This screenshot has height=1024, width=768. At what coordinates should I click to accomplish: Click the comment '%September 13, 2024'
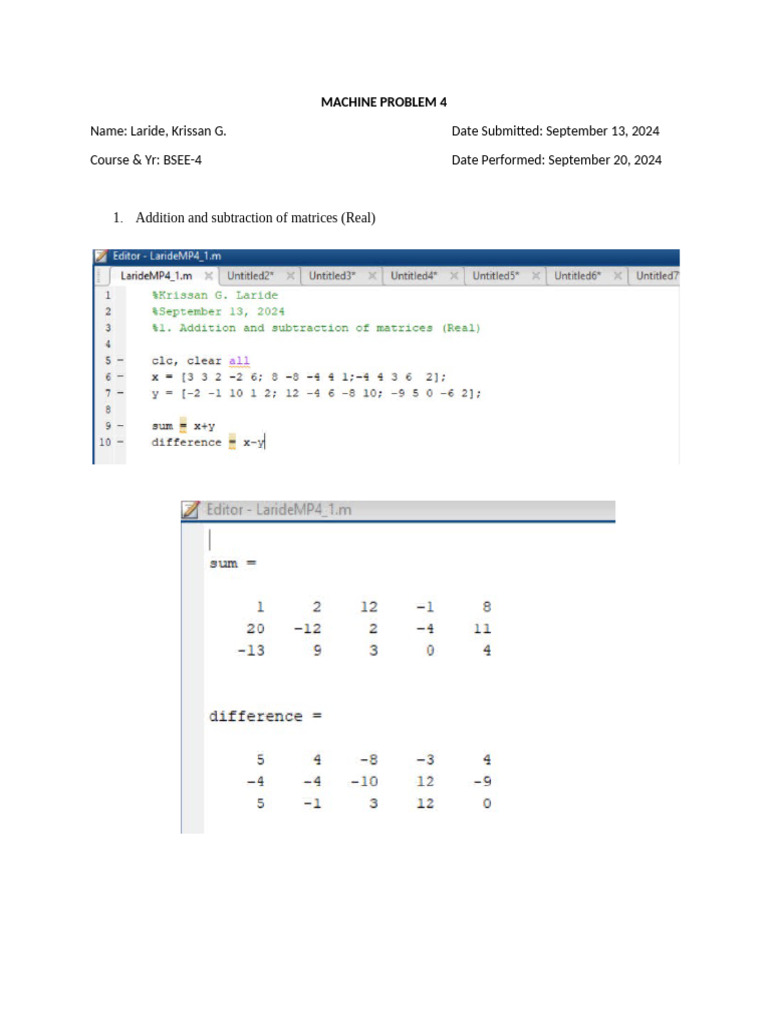click(218, 312)
